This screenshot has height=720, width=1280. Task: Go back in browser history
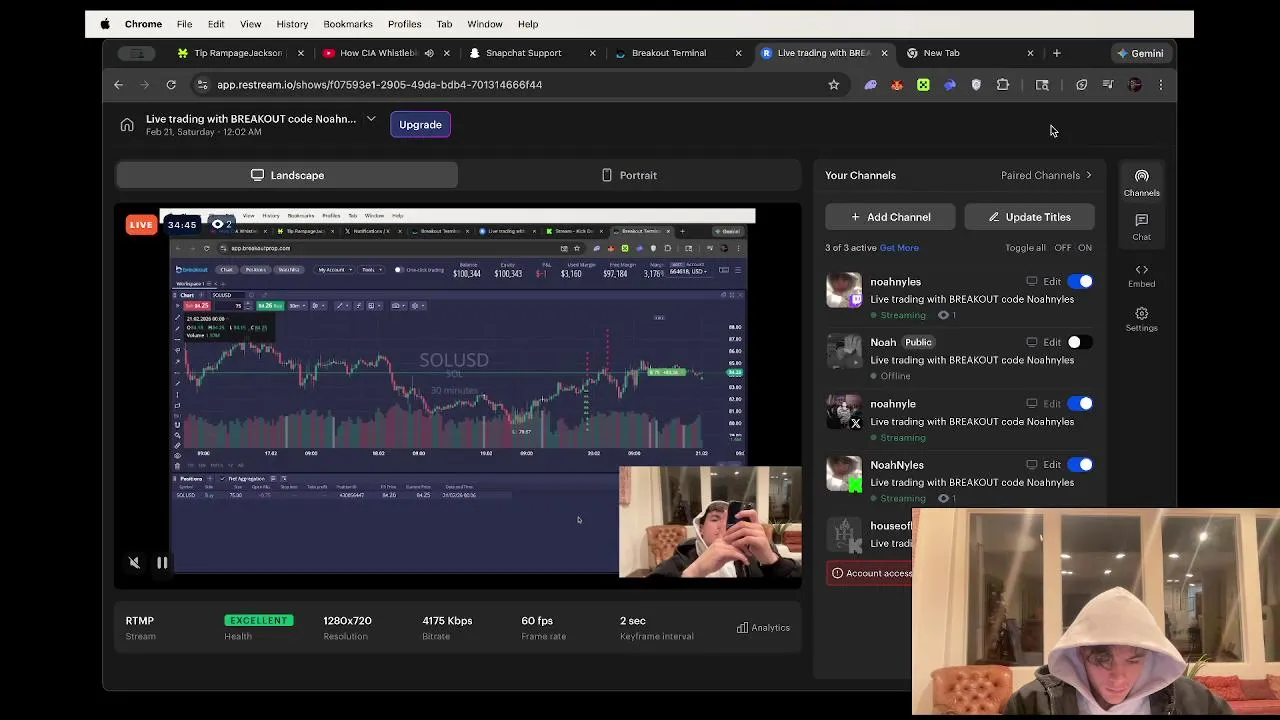click(x=118, y=85)
